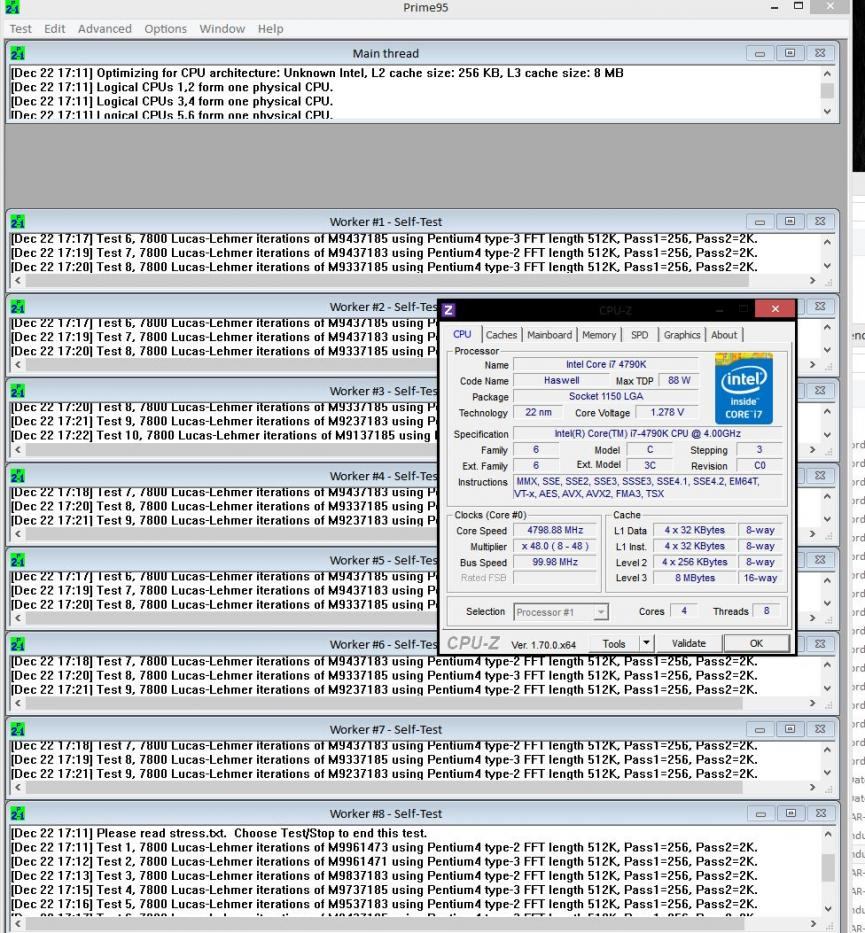Click the OK button in CPU-Z
This screenshot has width=865, height=933.
pyautogui.click(x=756, y=644)
